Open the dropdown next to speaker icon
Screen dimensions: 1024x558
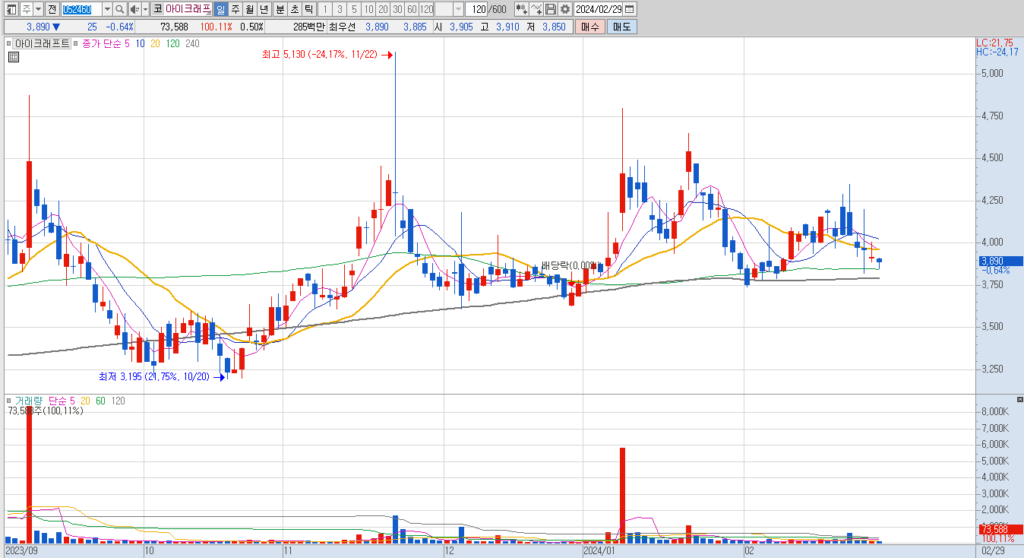point(146,9)
